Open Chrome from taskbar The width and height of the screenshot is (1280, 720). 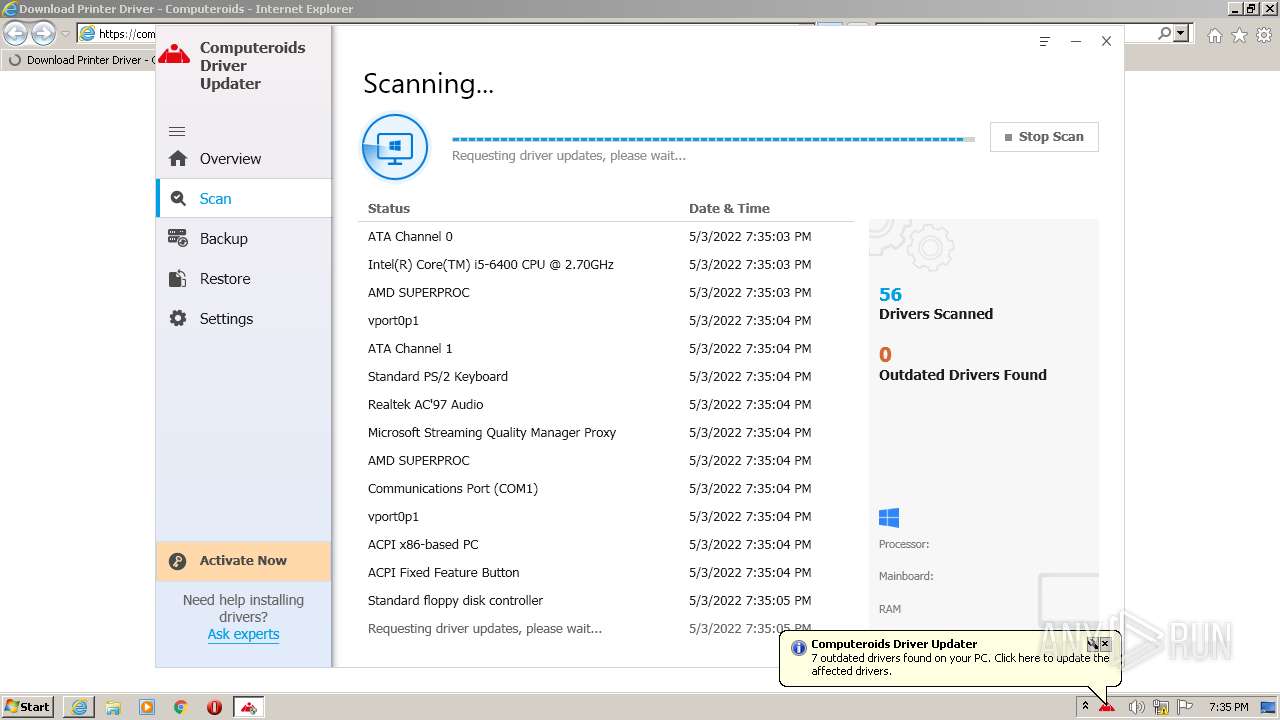pos(181,707)
